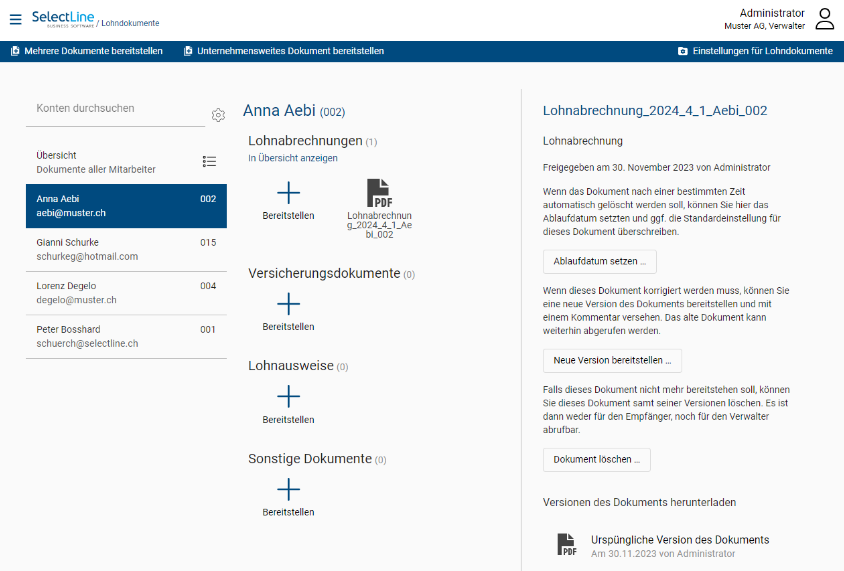Click the Ablaufdatum setzen button
Viewport: 844px width, 571px height.
[x=600, y=262]
